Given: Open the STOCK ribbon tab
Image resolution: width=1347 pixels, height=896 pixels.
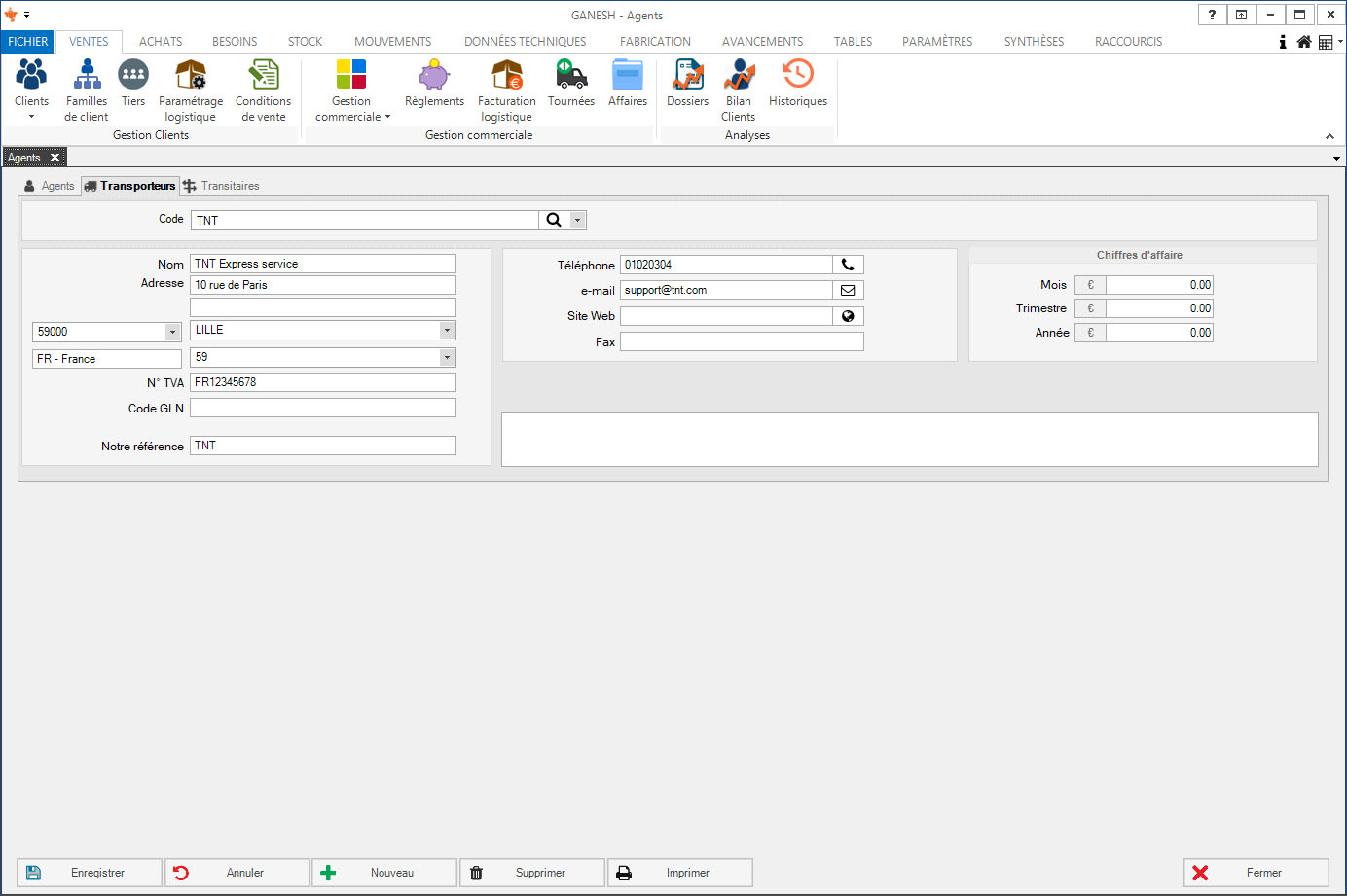Looking at the screenshot, I should 305,42.
